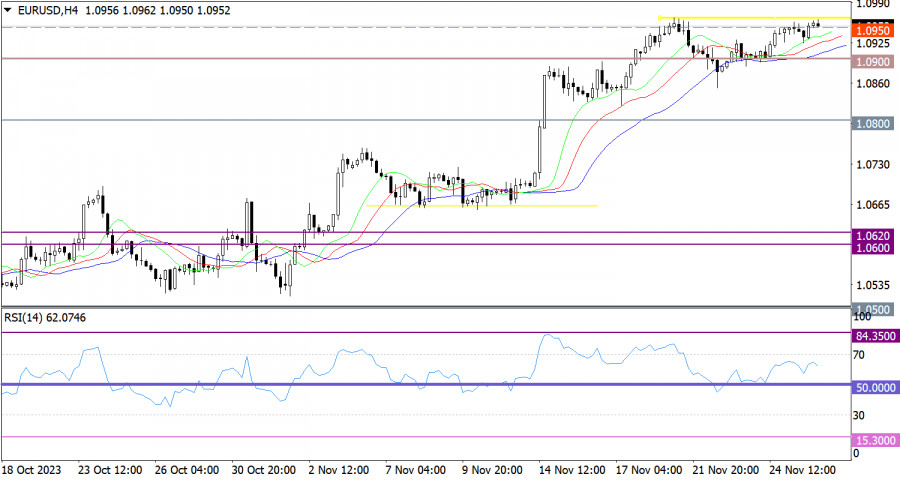
Task: Click the 1.0535 price scale value
Action: 873,285
